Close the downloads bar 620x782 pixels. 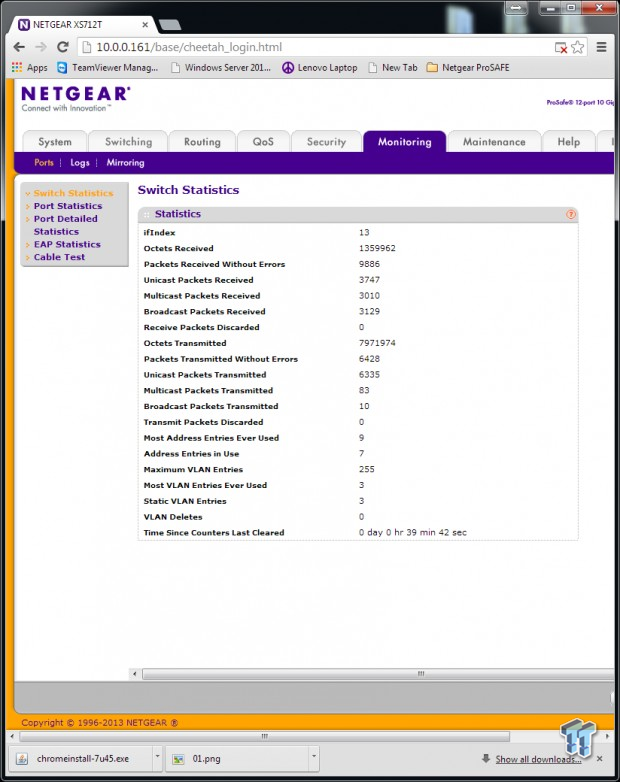pos(600,759)
